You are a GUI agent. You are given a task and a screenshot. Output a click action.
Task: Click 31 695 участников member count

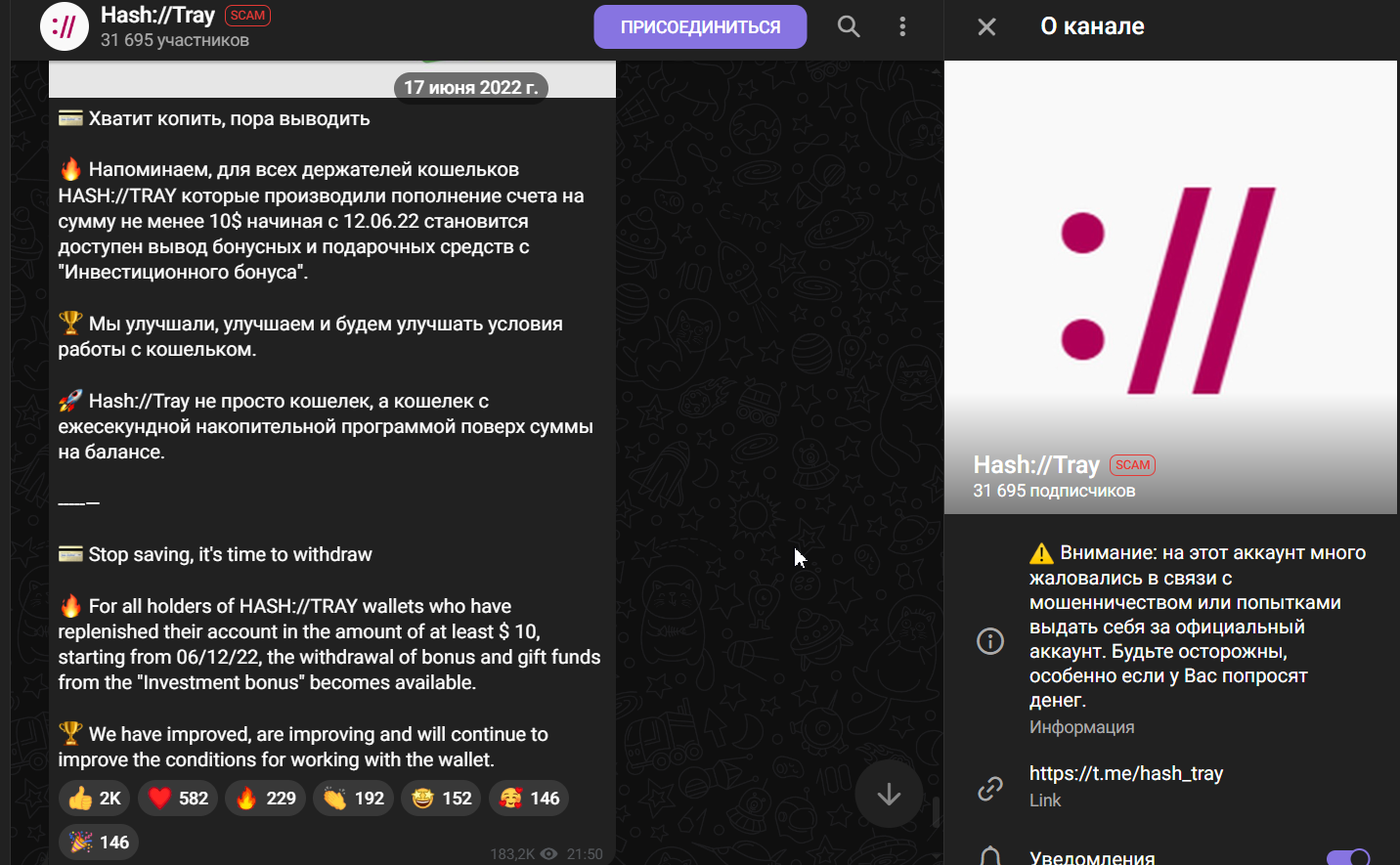click(x=174, y=40)
